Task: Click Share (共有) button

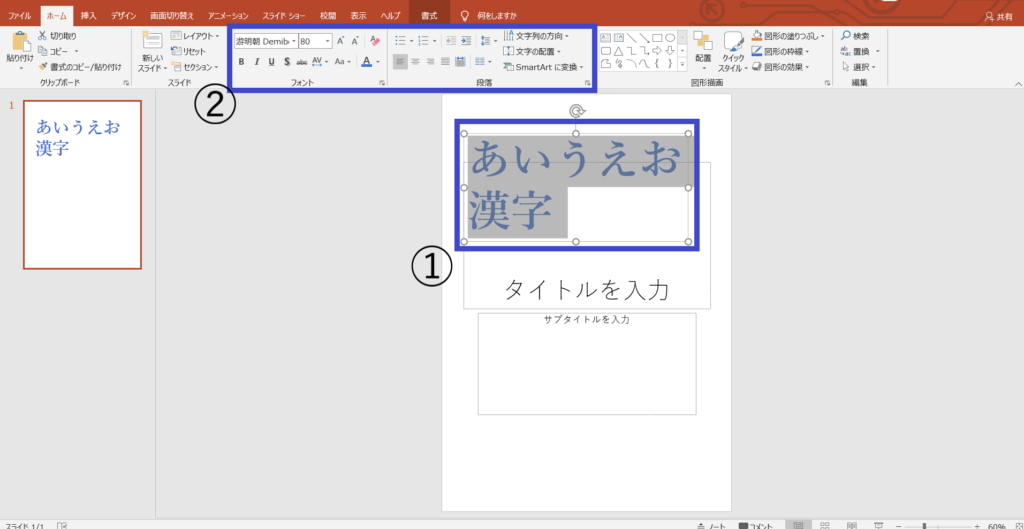Action: [x=1000, y=16]
